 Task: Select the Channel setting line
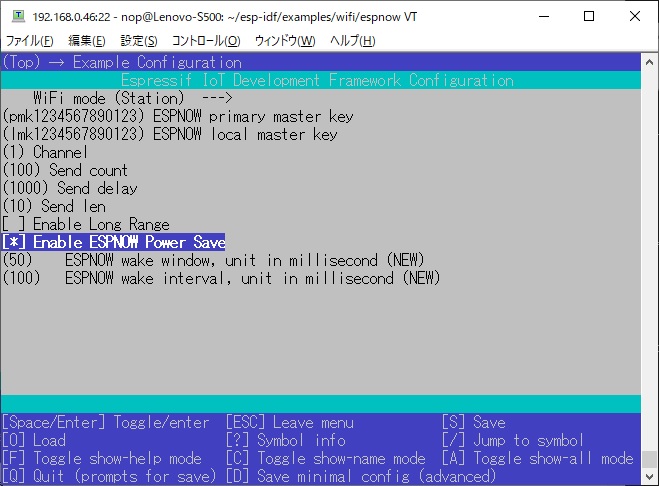[46, 153]
